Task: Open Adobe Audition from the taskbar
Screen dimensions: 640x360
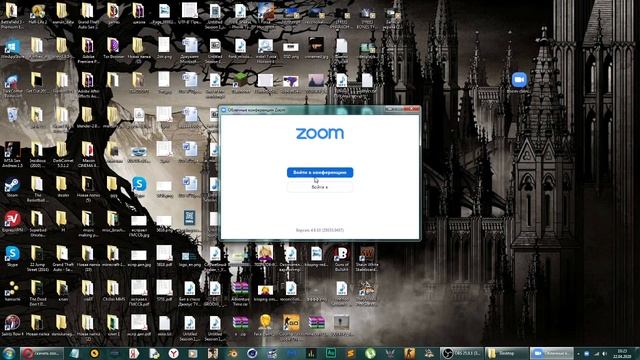Action: (x=331, y=353)
